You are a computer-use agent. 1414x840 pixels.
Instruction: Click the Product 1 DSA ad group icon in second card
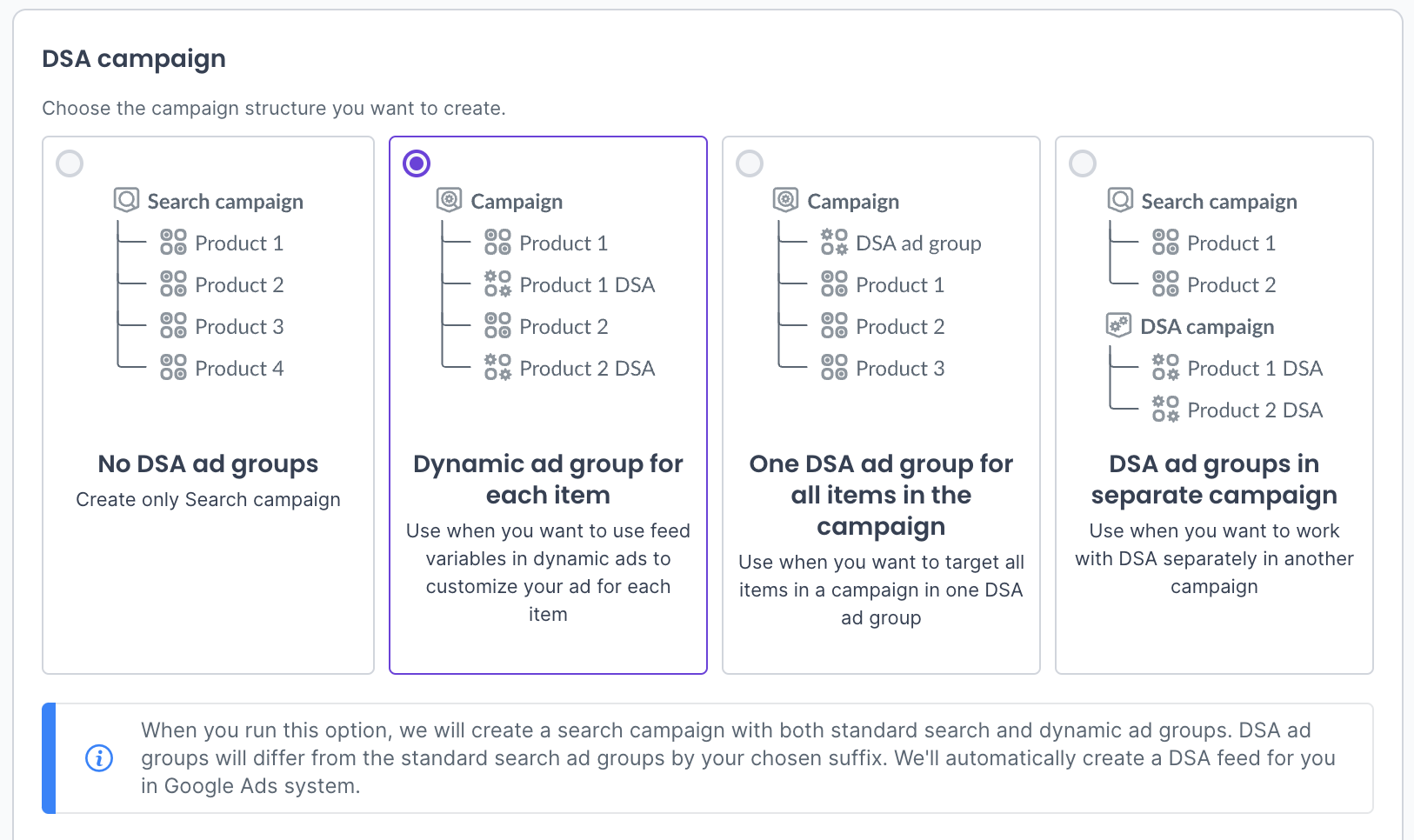click(497, 284)
